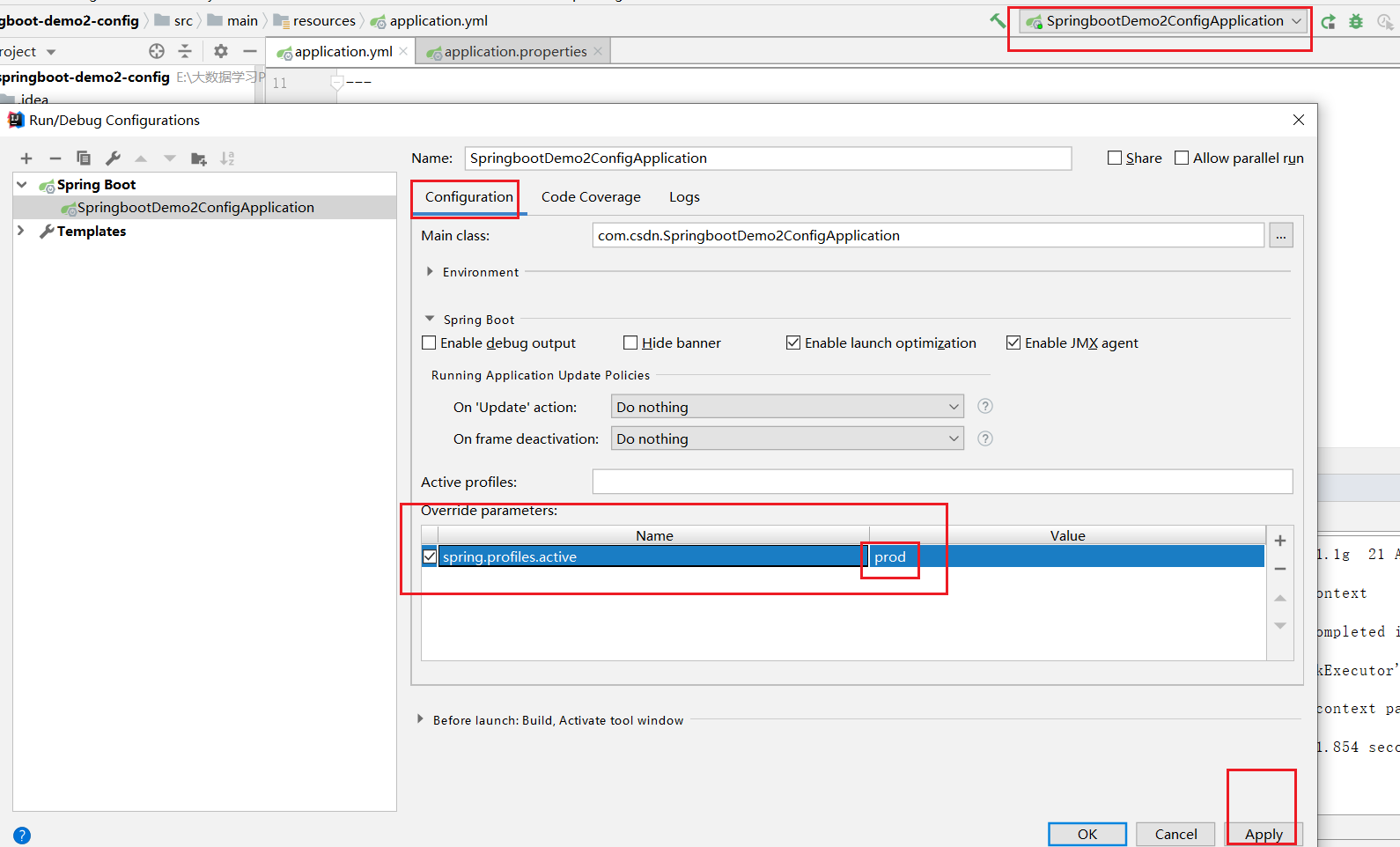Copy the selected run configuration
Viewport: 1400px width, 847px height.
[x=84, y=158]
